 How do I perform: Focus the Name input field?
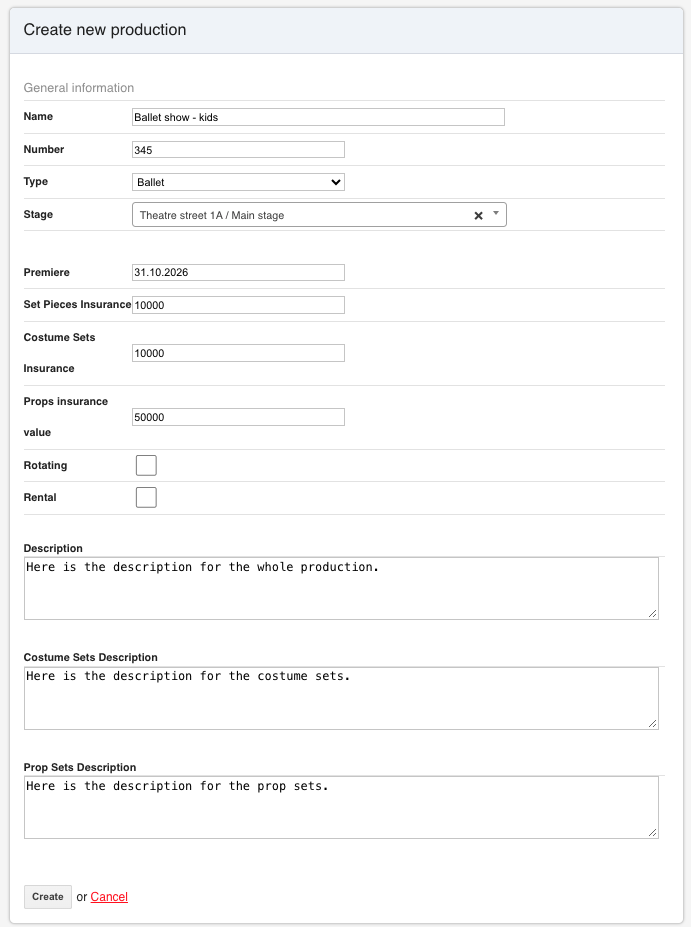[x=318, y=117]
